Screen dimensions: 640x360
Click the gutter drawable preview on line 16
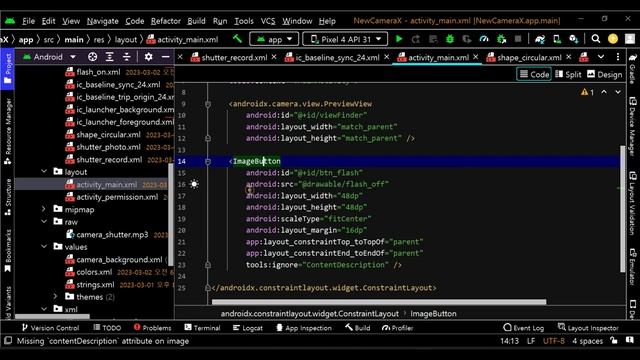coord(194,184)
